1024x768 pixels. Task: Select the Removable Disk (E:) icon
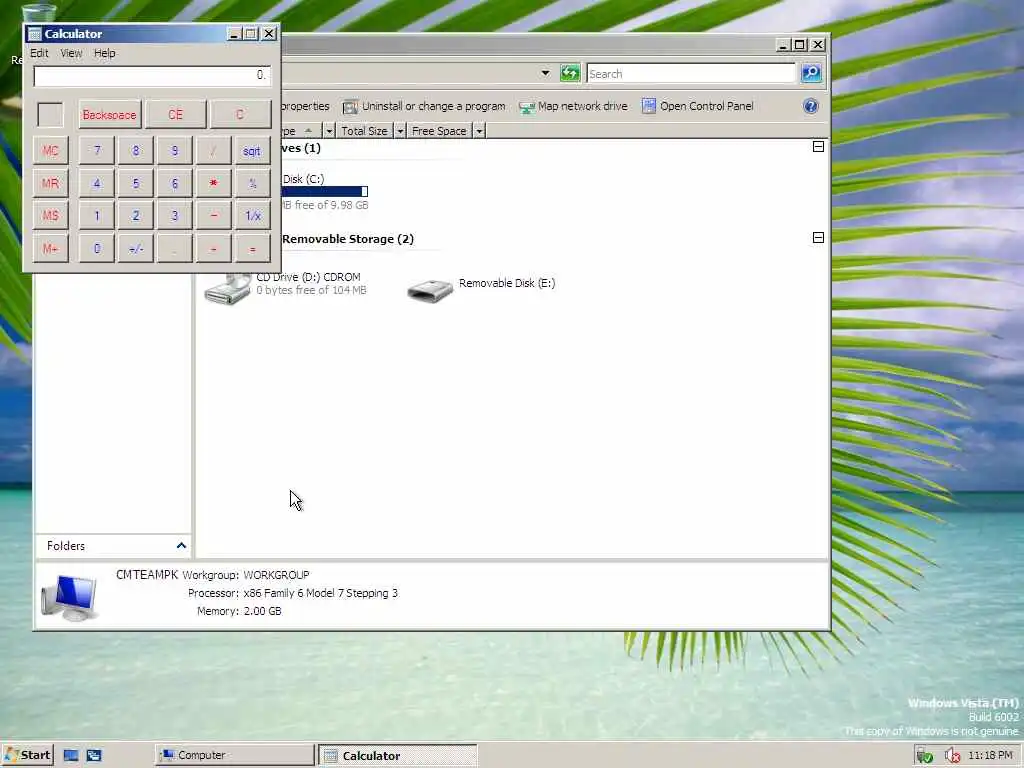click(430, 290)
